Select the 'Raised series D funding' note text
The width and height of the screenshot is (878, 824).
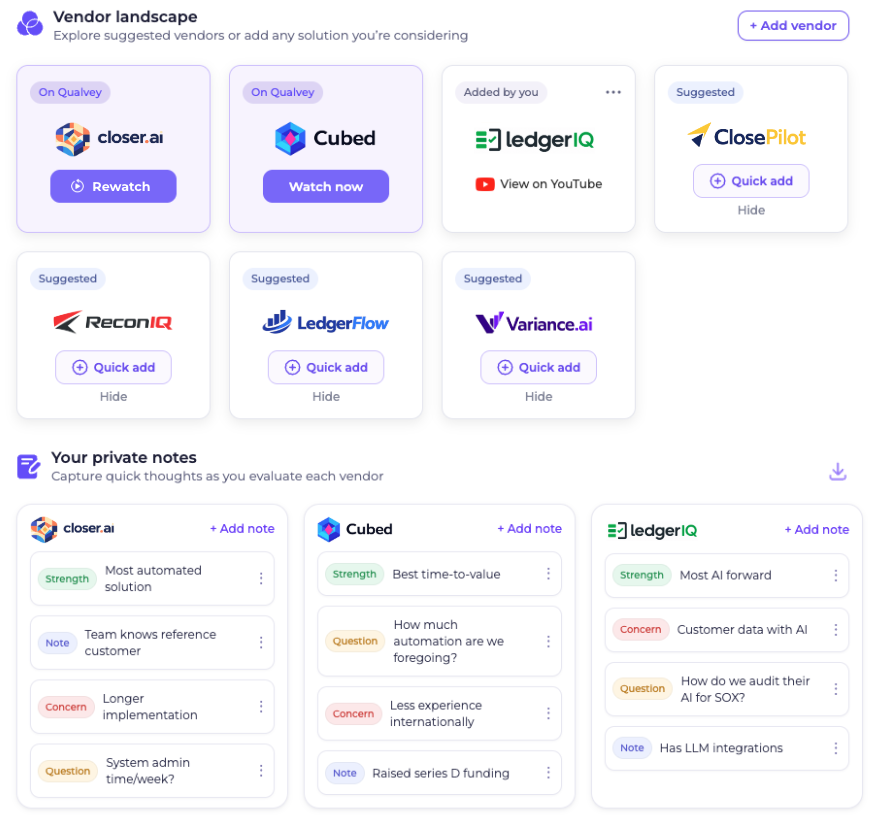tap(441, 773)
